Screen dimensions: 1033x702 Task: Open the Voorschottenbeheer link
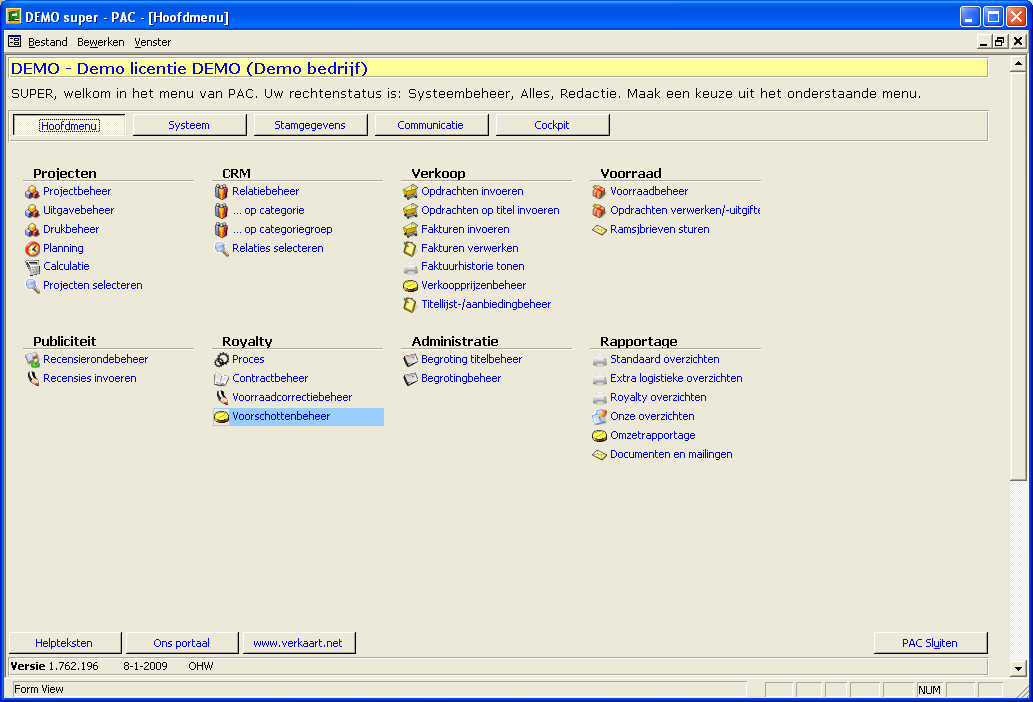[x=281, y=416]
